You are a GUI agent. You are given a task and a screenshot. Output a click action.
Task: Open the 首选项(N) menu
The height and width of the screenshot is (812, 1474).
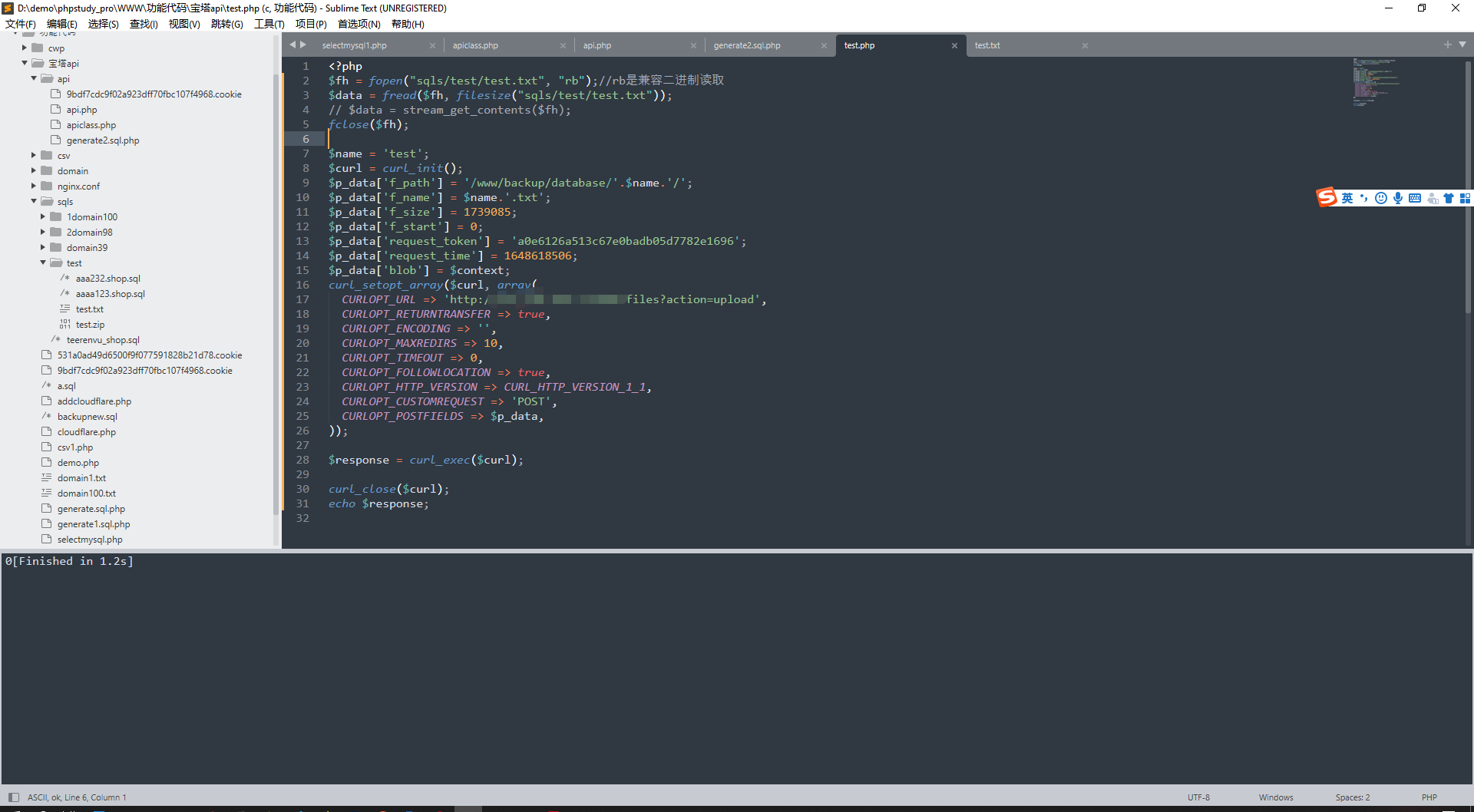[x=359, y=24]
